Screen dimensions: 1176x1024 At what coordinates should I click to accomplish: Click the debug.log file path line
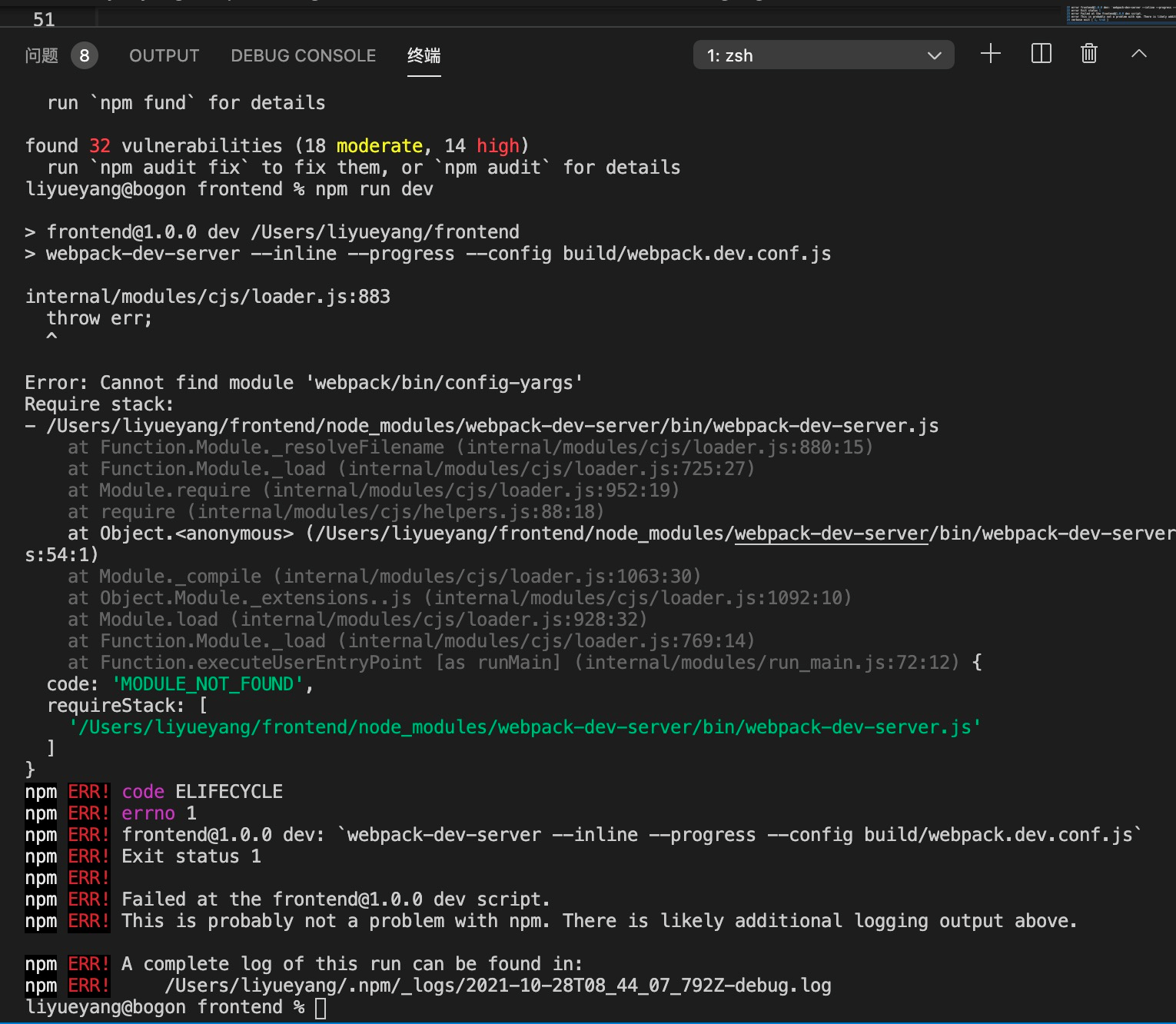tap(498, 986)
